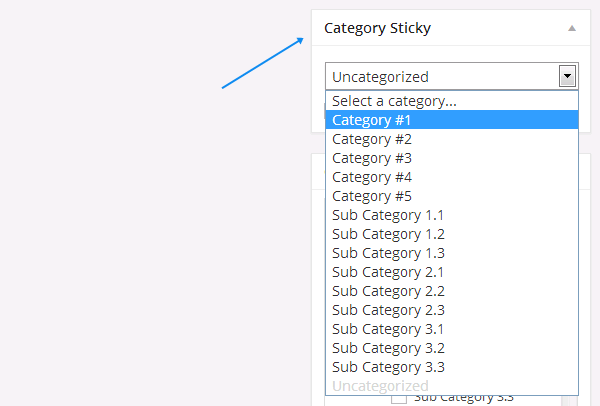This screenshot has height=406, width=600.
Task: Pick Sub Category 2.3
Action: [x=452, y=310]
